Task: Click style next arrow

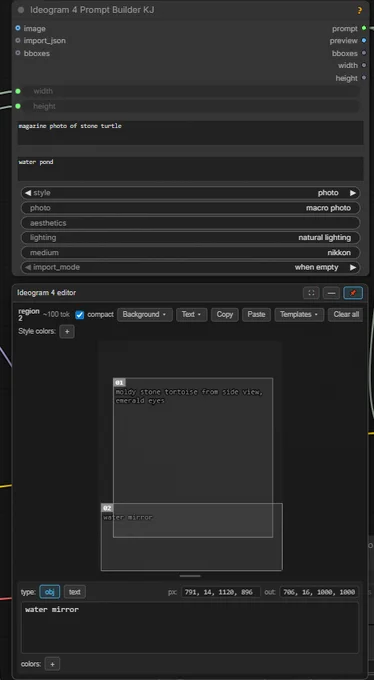Action: (x=353, y=193)
